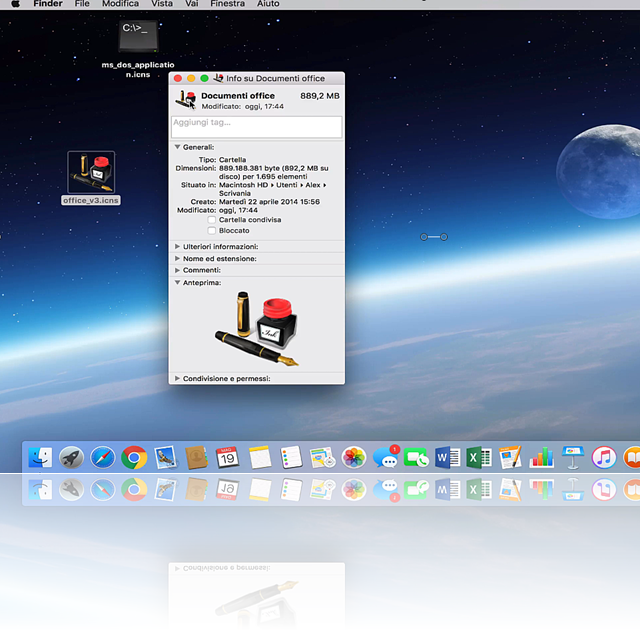Enable the Bloccato checkbox
This screenshot has height=630, width=640.
[x=211, y=231]
